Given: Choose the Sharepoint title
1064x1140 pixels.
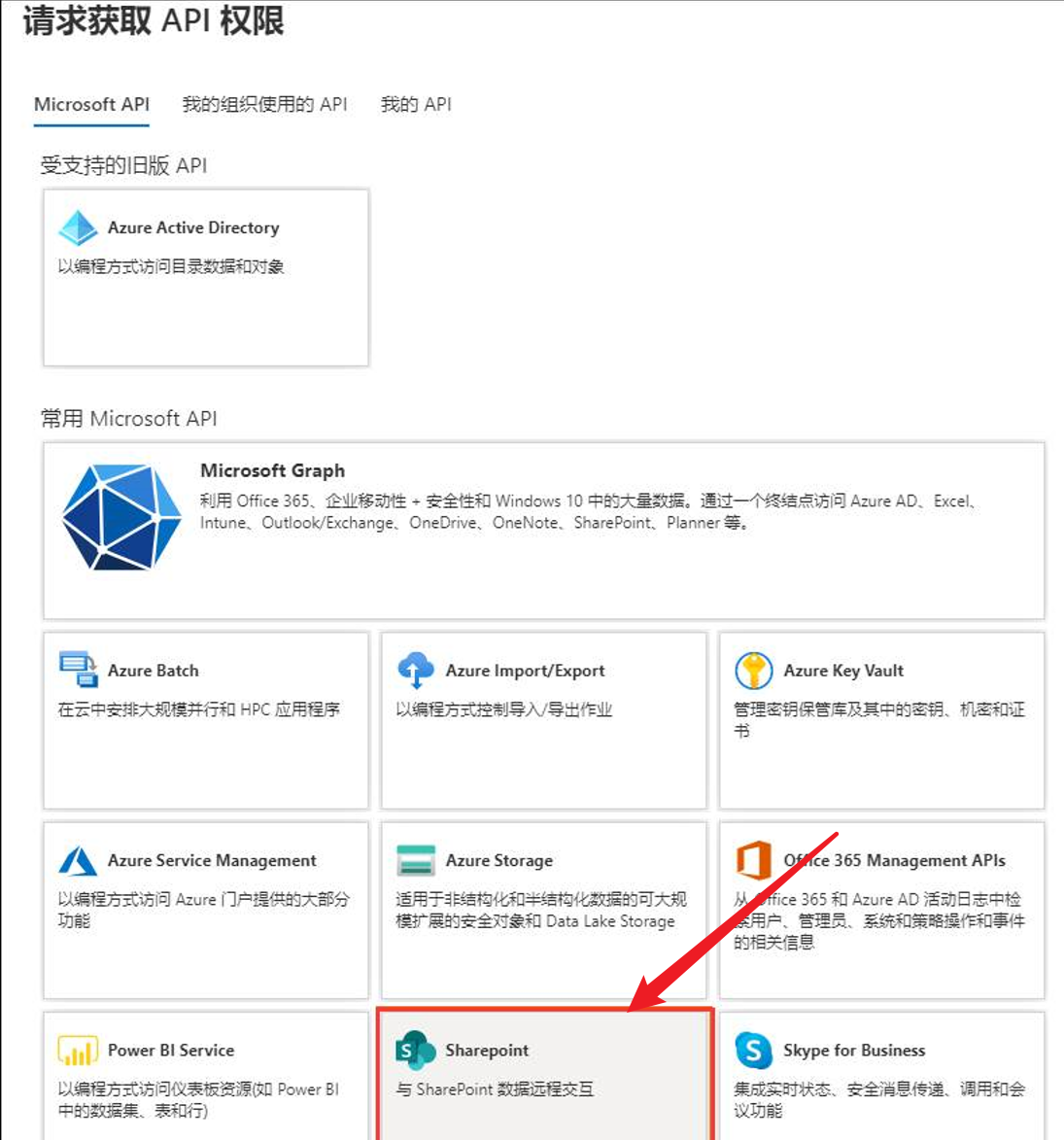Looking at the screenshot, I should [x=487, y=1051].
